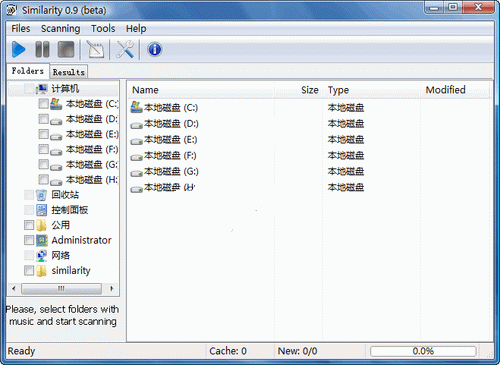Select 回收站 in the folder tree

coord(65,195)
